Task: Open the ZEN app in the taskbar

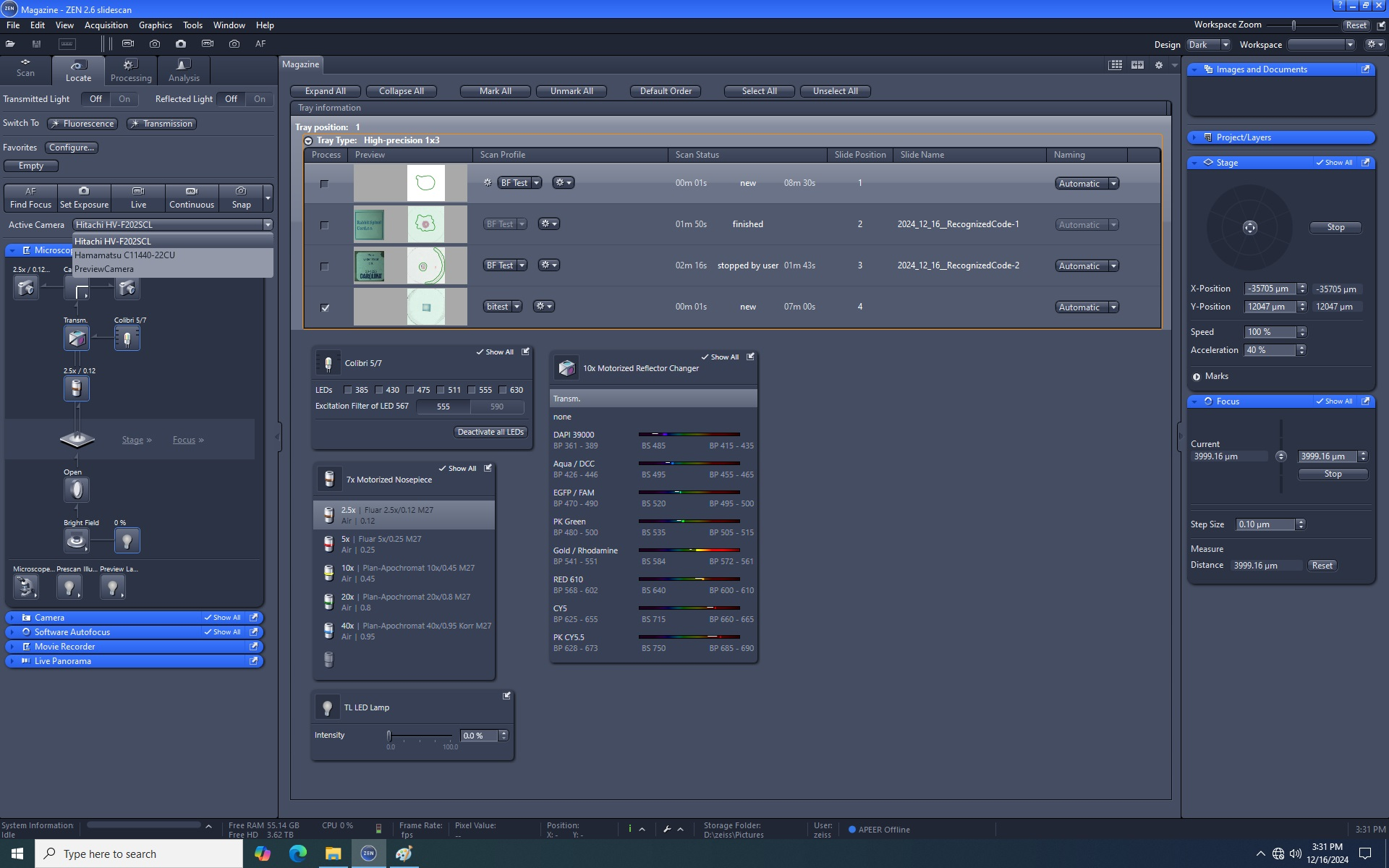Action: [368, 854]
